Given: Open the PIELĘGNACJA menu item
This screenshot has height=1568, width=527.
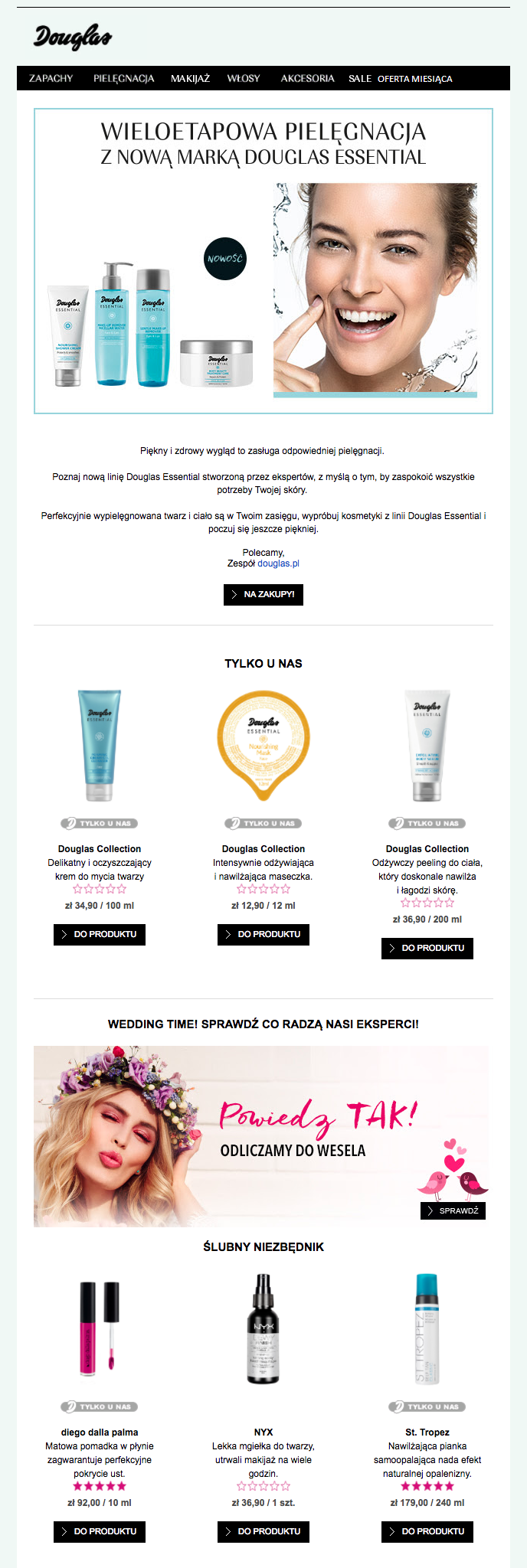Looking at the screenshot, I should point(124,78).
